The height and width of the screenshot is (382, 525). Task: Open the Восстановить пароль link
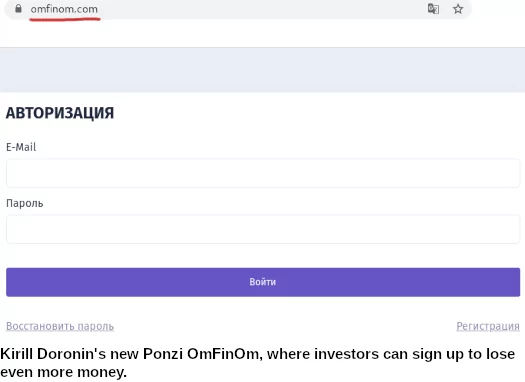(x=60, y=326)
